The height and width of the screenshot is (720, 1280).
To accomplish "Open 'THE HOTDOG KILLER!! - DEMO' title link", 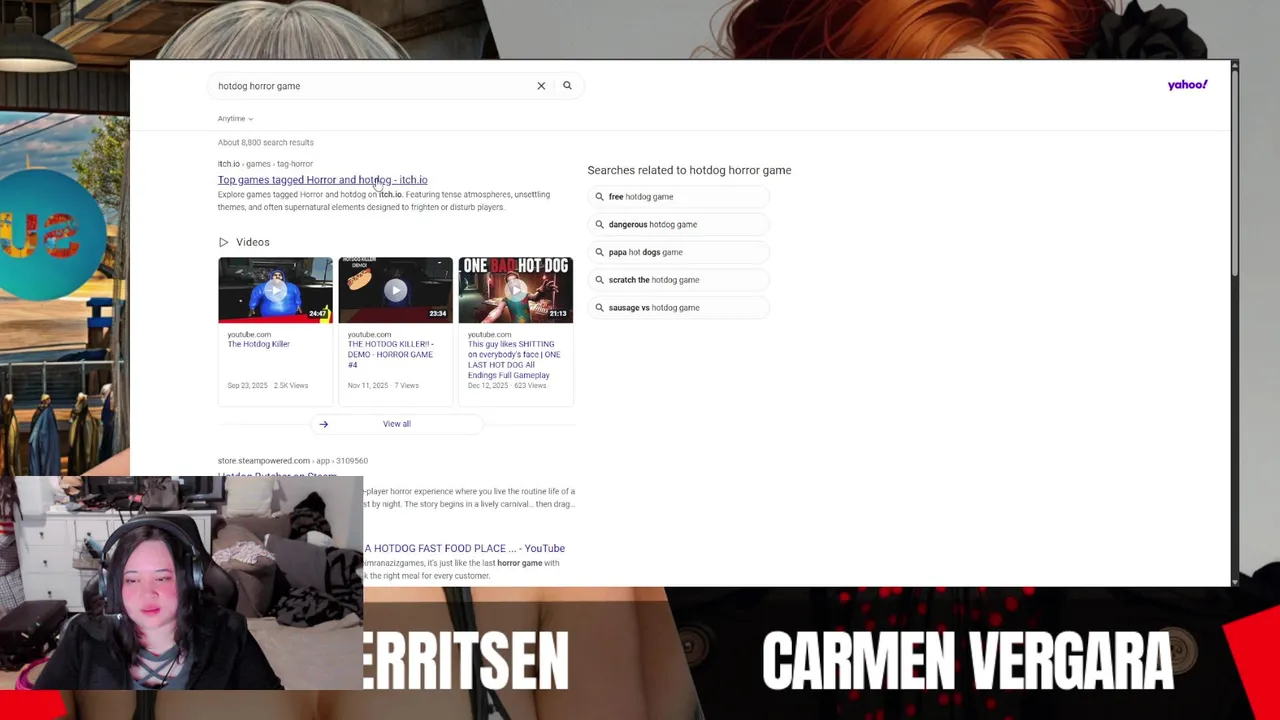I will (x=390, y=354).
